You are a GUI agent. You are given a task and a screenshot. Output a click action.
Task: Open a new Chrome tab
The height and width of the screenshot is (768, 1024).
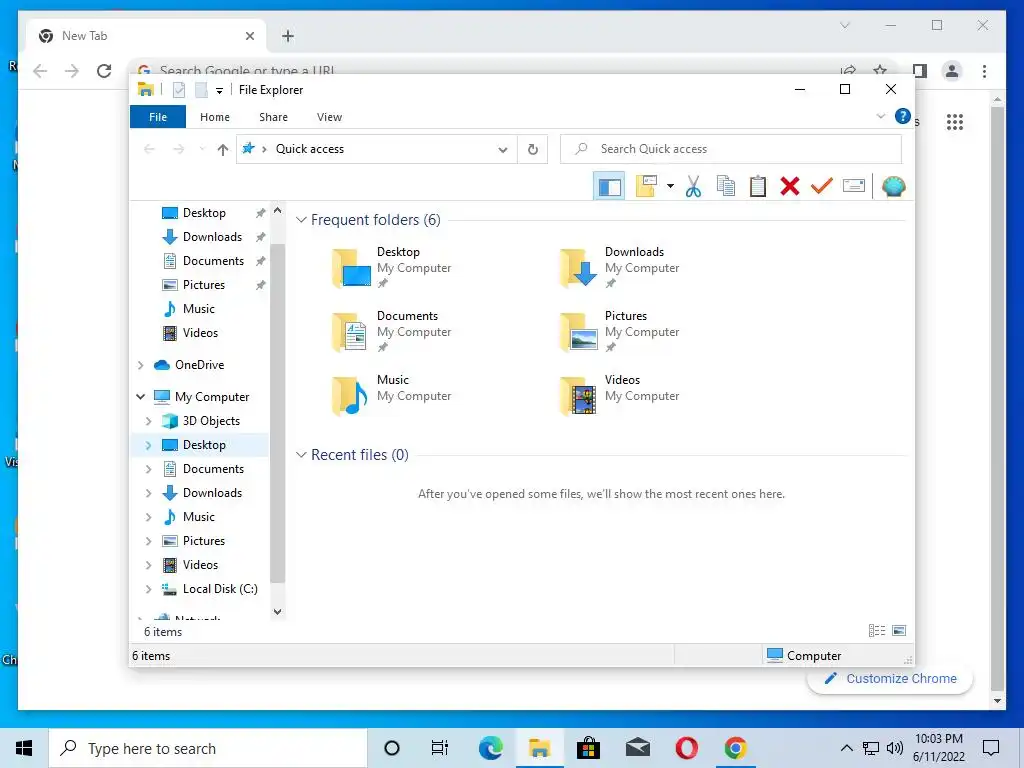288,36
